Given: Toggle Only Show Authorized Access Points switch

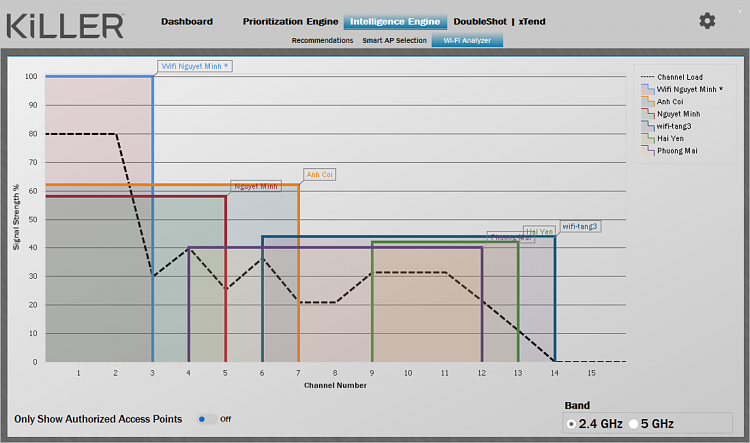Looking at the screenshot, I should tap(207, 419).
